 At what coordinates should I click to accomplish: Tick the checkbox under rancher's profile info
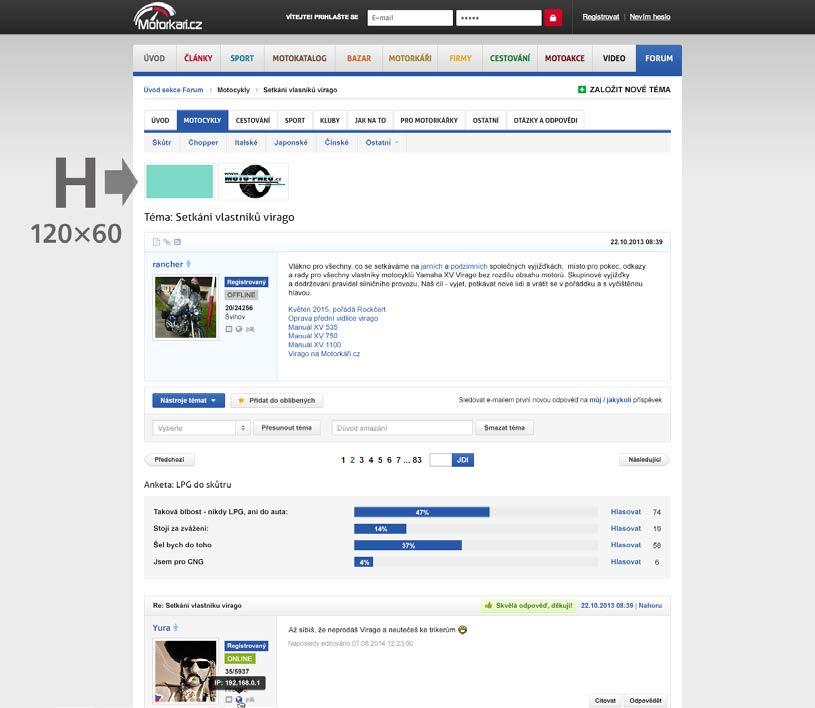click(x=229, y=329)
